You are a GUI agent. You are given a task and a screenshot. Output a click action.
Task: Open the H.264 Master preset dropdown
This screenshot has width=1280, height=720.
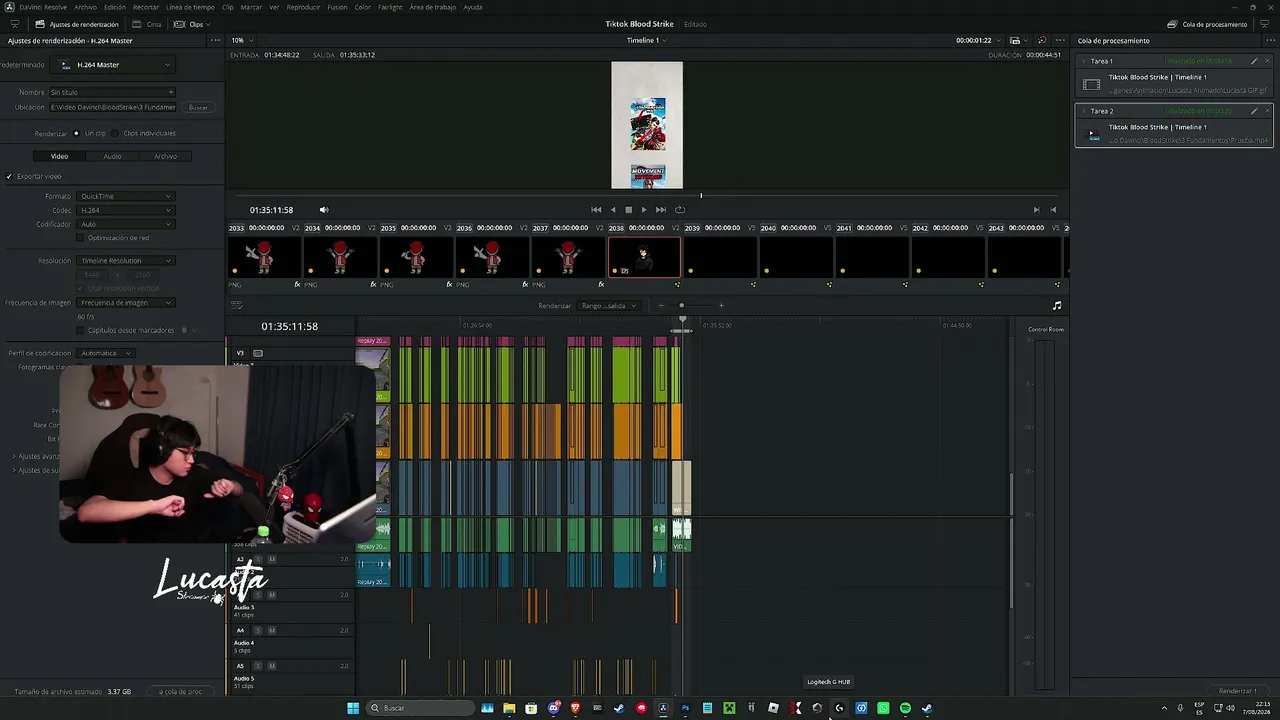tap(113, 65)
